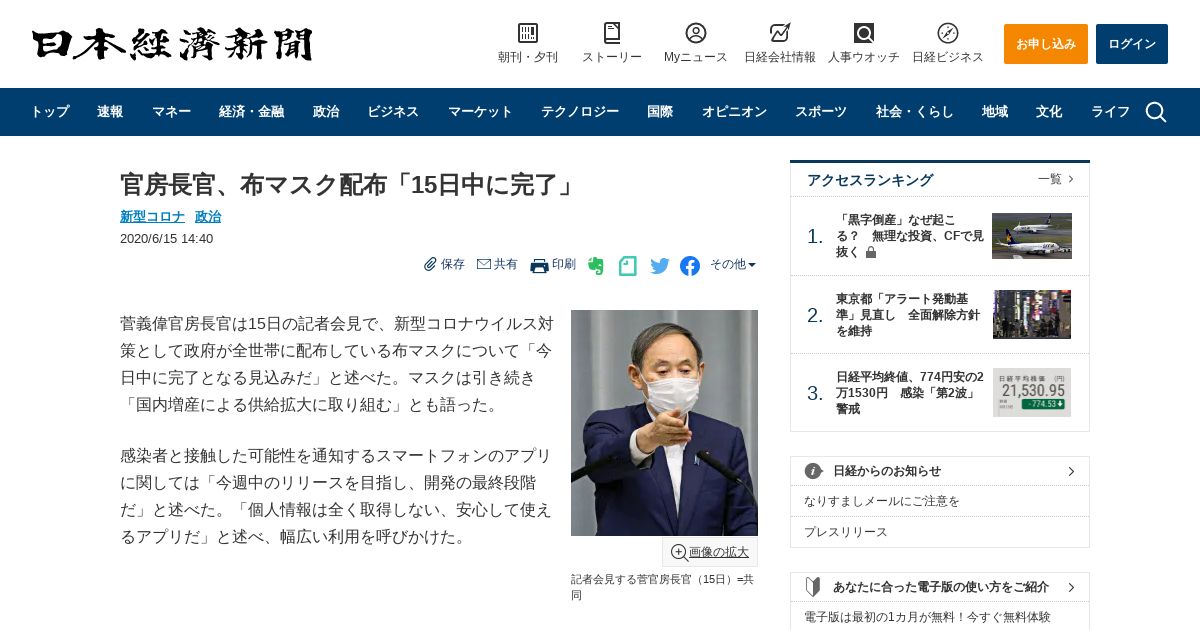The width and height of the screenshot is (1200, 630).
Task: Click the search magnifier in navigation bar
Action: (x=1156, y=112)
